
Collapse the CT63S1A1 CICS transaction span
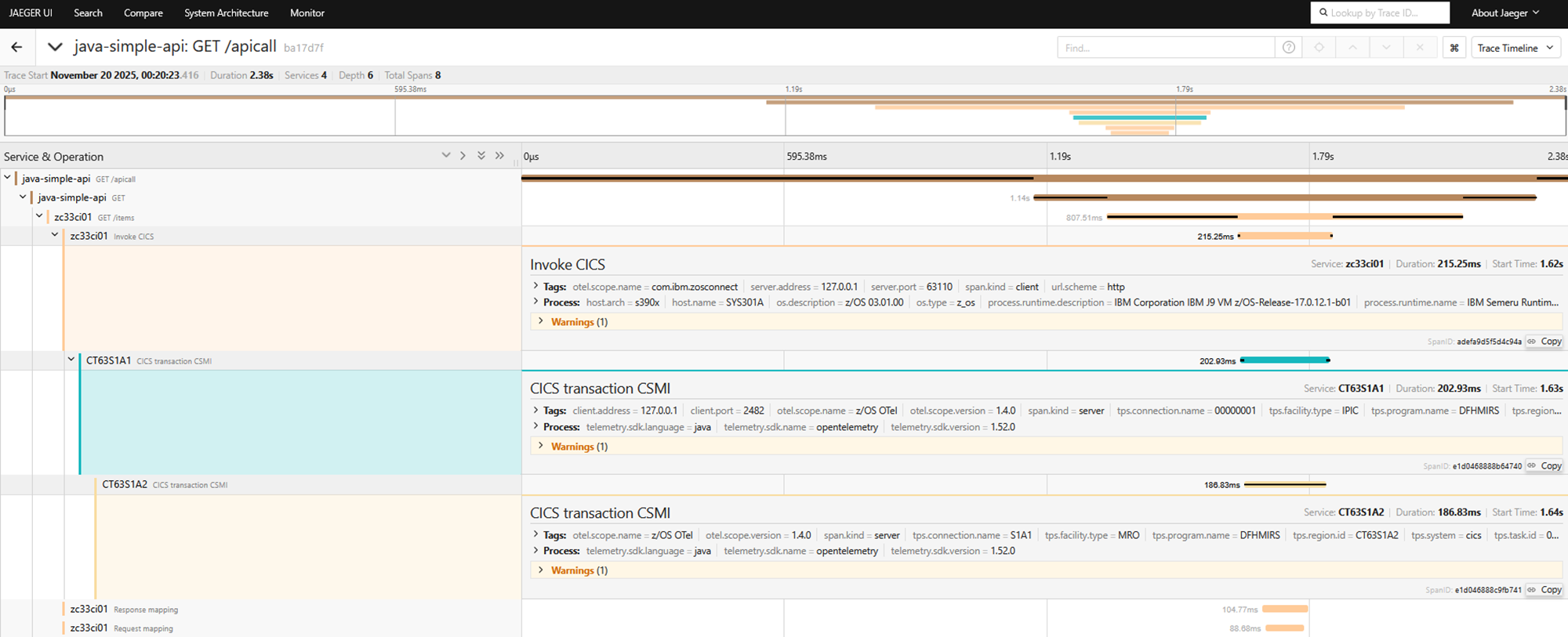click(x=71, y=360)
